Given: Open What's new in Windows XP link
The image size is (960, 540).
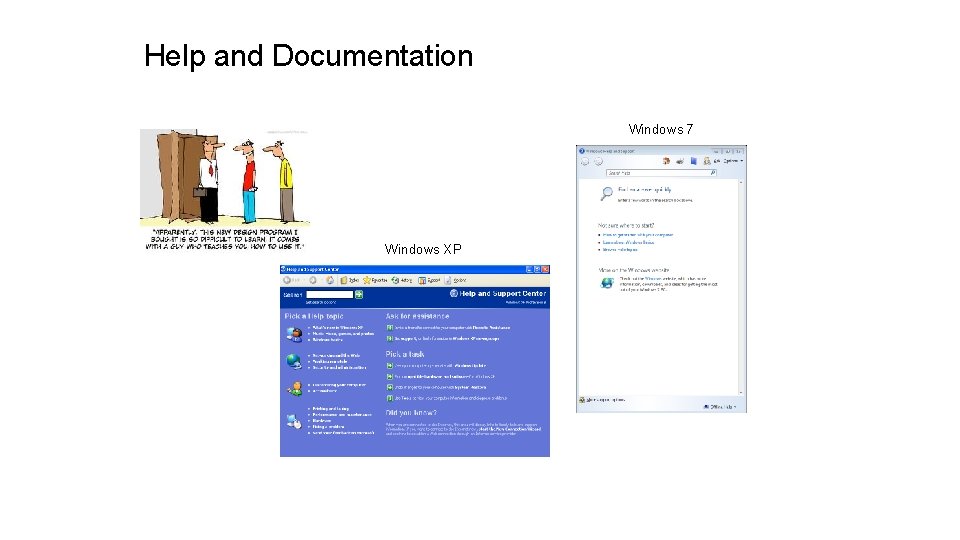Looking at the screenshot, I should click(337, 328).
